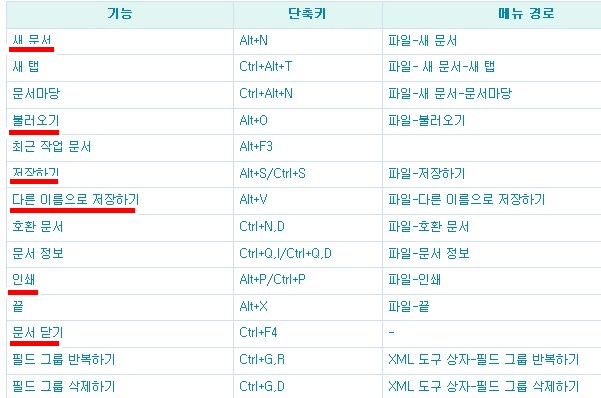Click the '단축키' column header
The image size is (601, 398).
307,14
